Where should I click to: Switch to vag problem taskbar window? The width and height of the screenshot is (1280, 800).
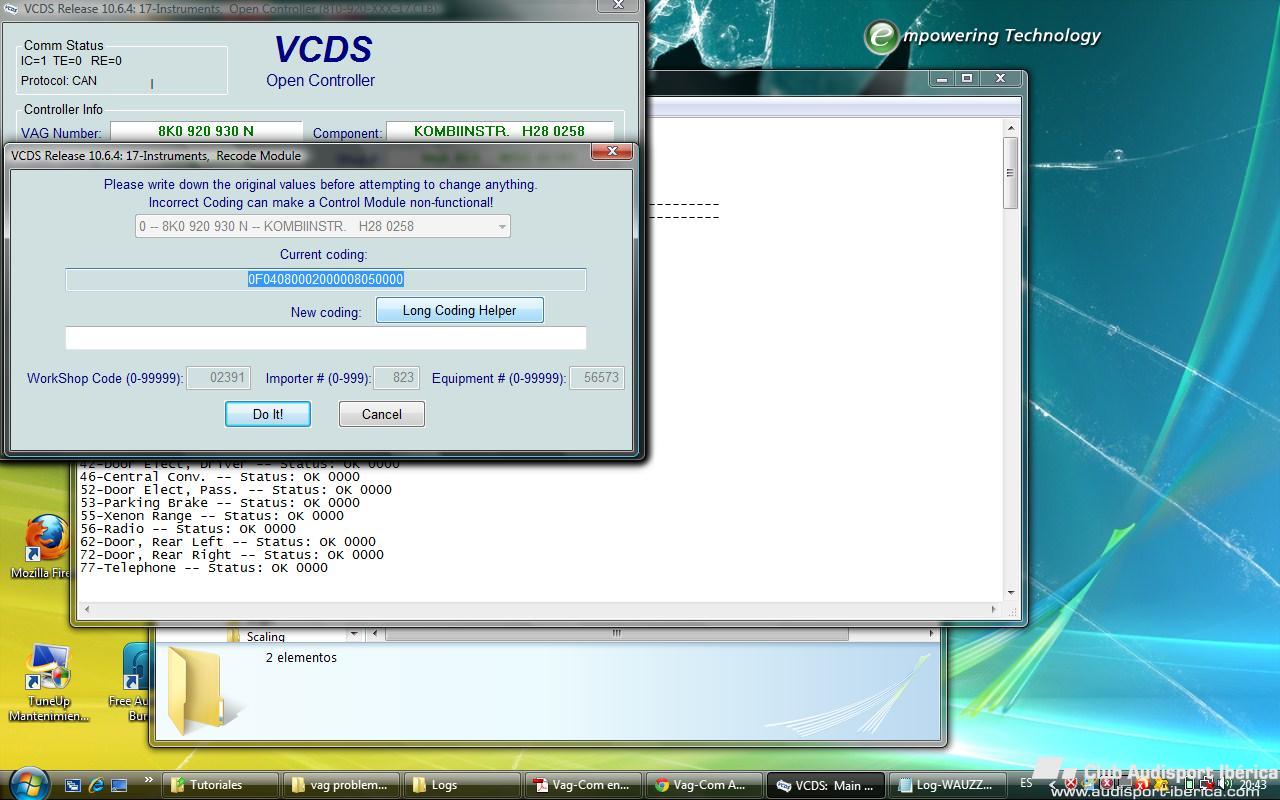(342, 785)
